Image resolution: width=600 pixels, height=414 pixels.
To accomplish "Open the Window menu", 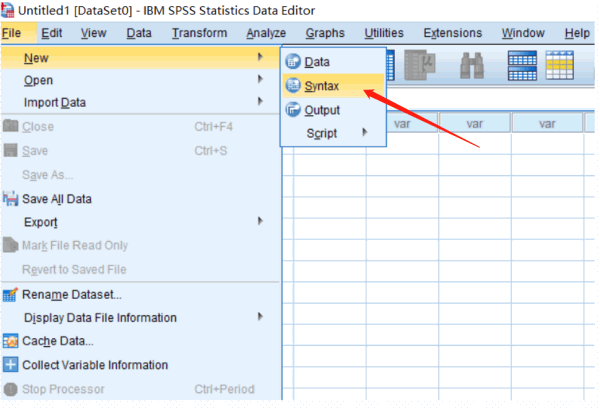I will [x=523, y=33].
